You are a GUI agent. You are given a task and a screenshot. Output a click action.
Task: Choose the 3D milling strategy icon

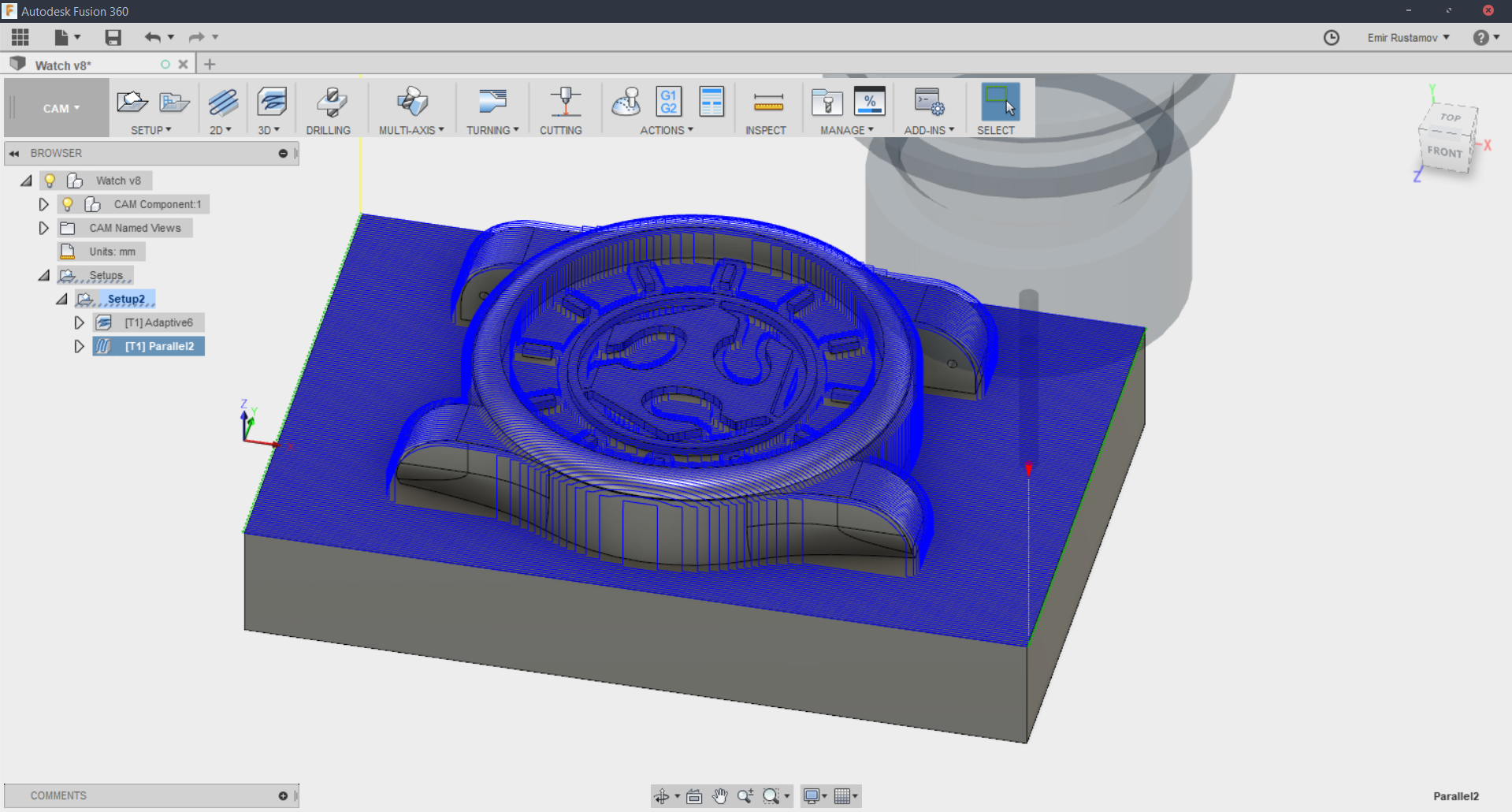(272, 102)
